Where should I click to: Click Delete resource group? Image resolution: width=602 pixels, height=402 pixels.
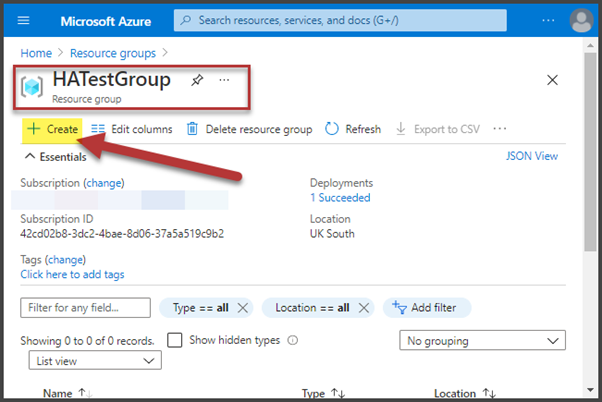(249, 129)
